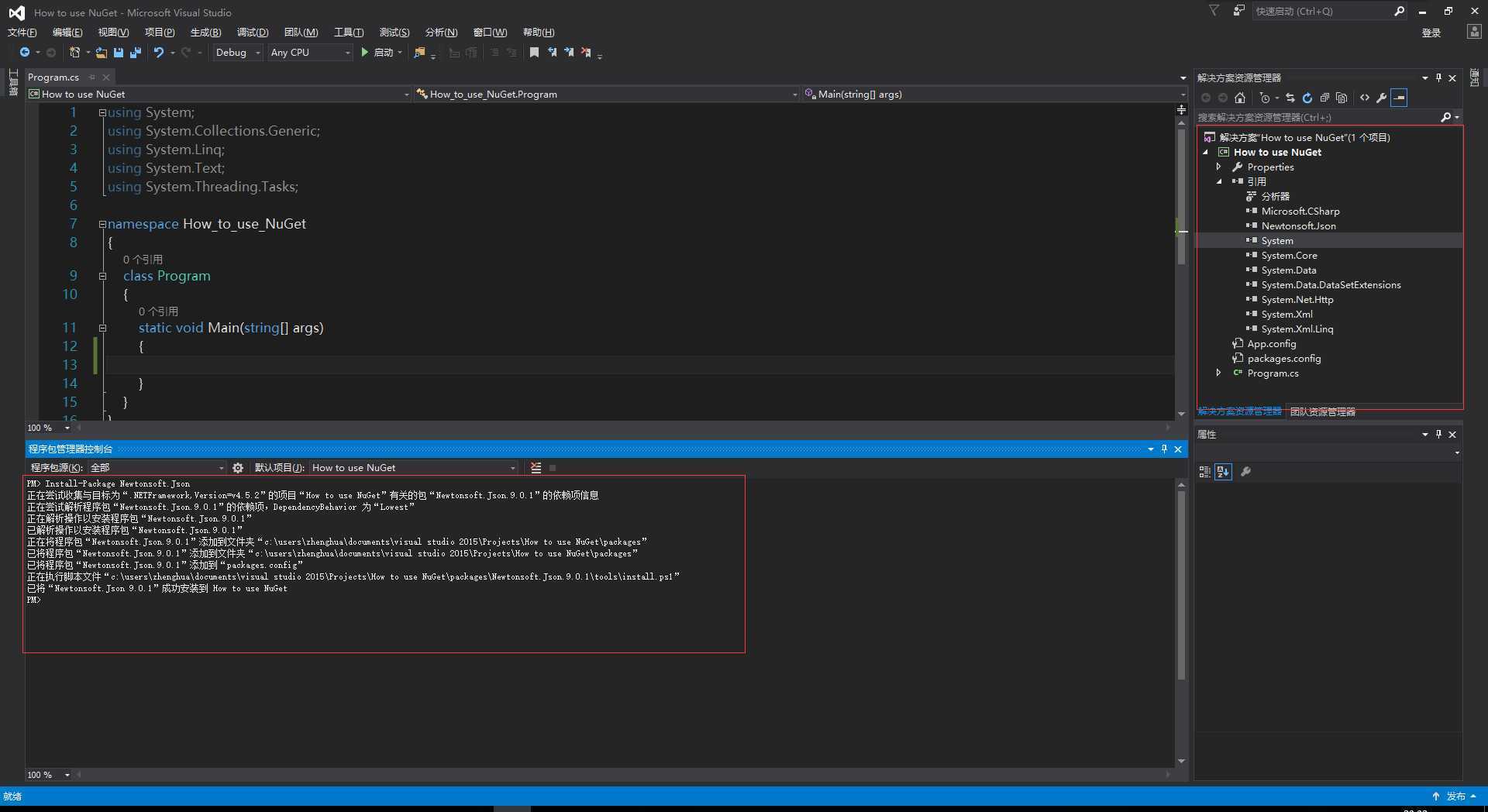This screenshot has width=1488, height=812.
Task: Collapse All nodes in Solution Explorer
Action: (x=1324, y=98)
